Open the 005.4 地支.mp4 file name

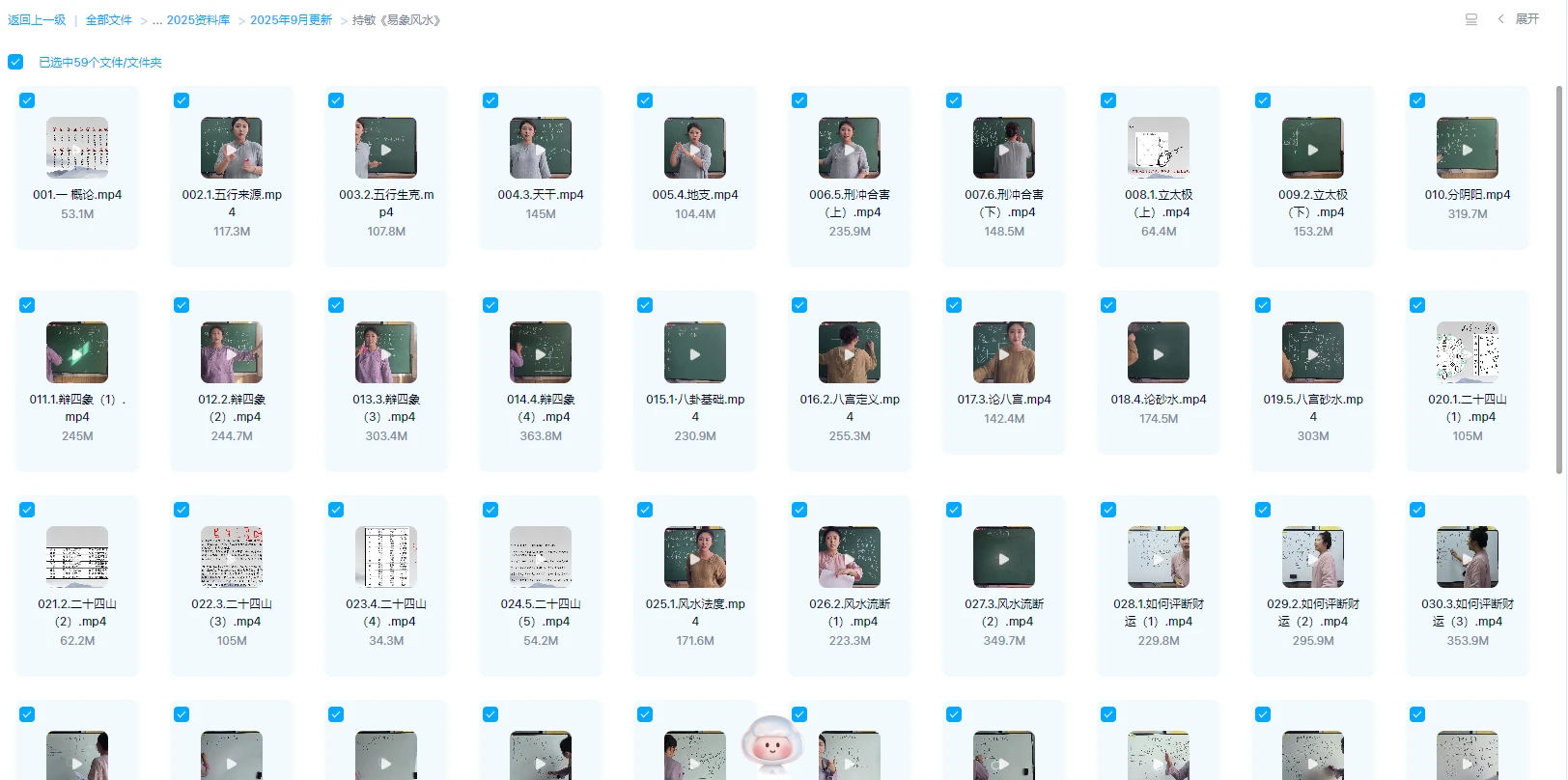(695, 195)
